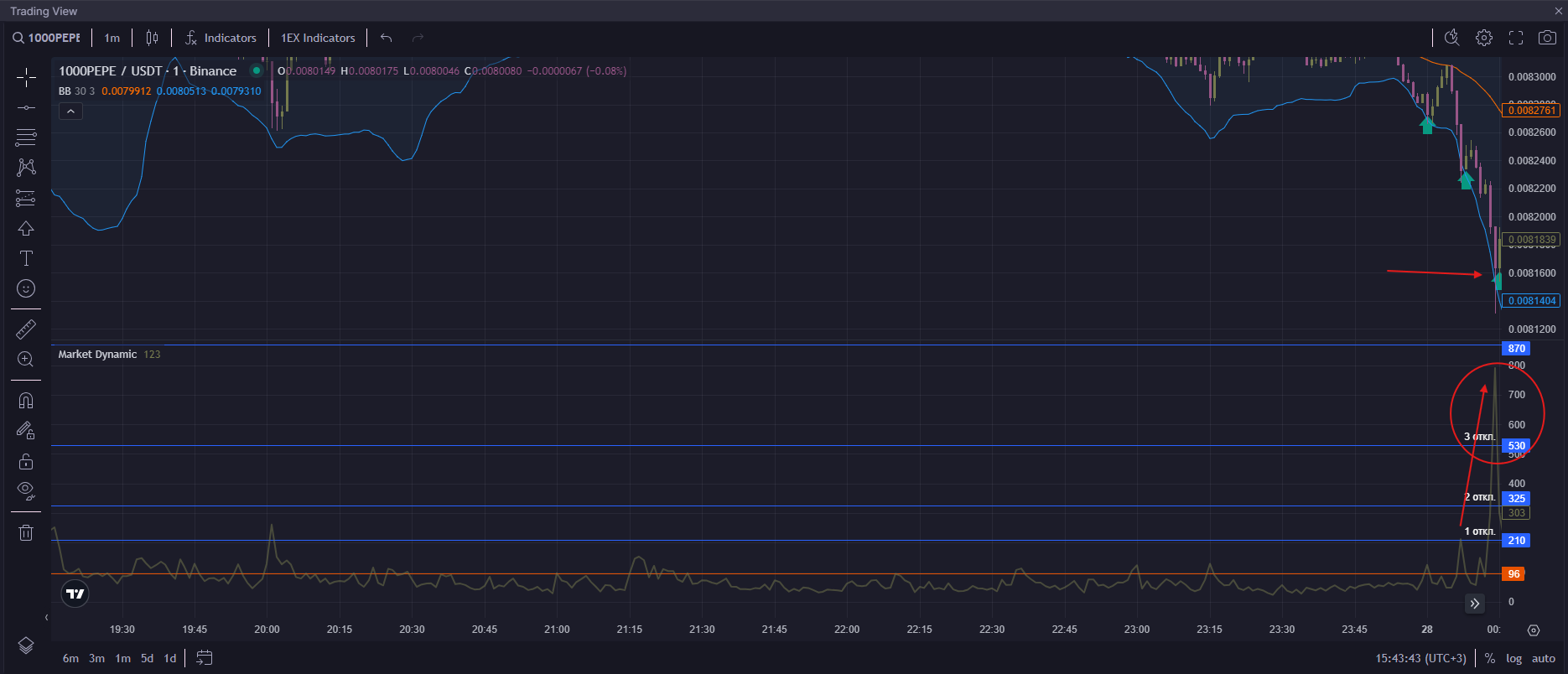Open the 1EX Indicators menu
This screenshot has height=674, width=1568.
tap(318, 38)
